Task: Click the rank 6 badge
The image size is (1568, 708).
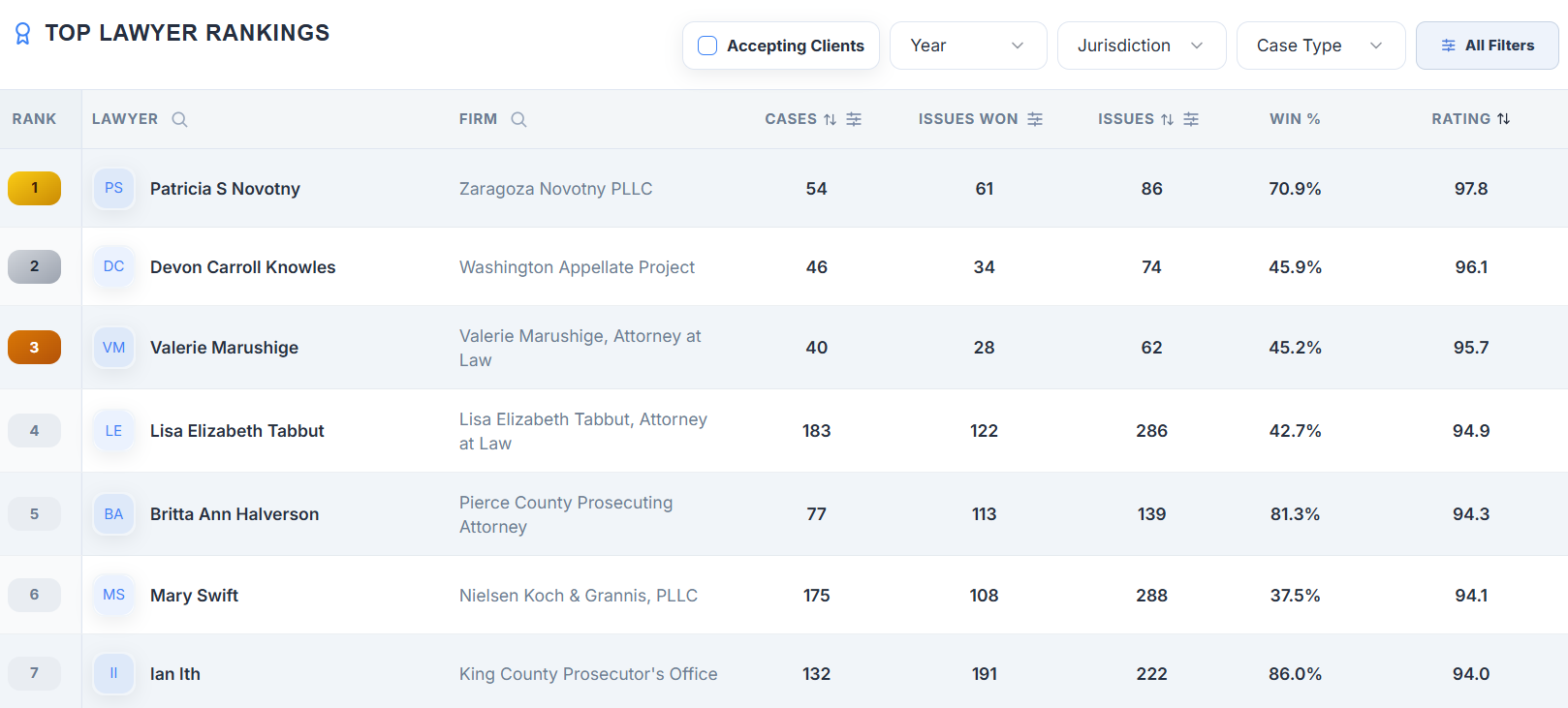Action: (x=34, y=595)
